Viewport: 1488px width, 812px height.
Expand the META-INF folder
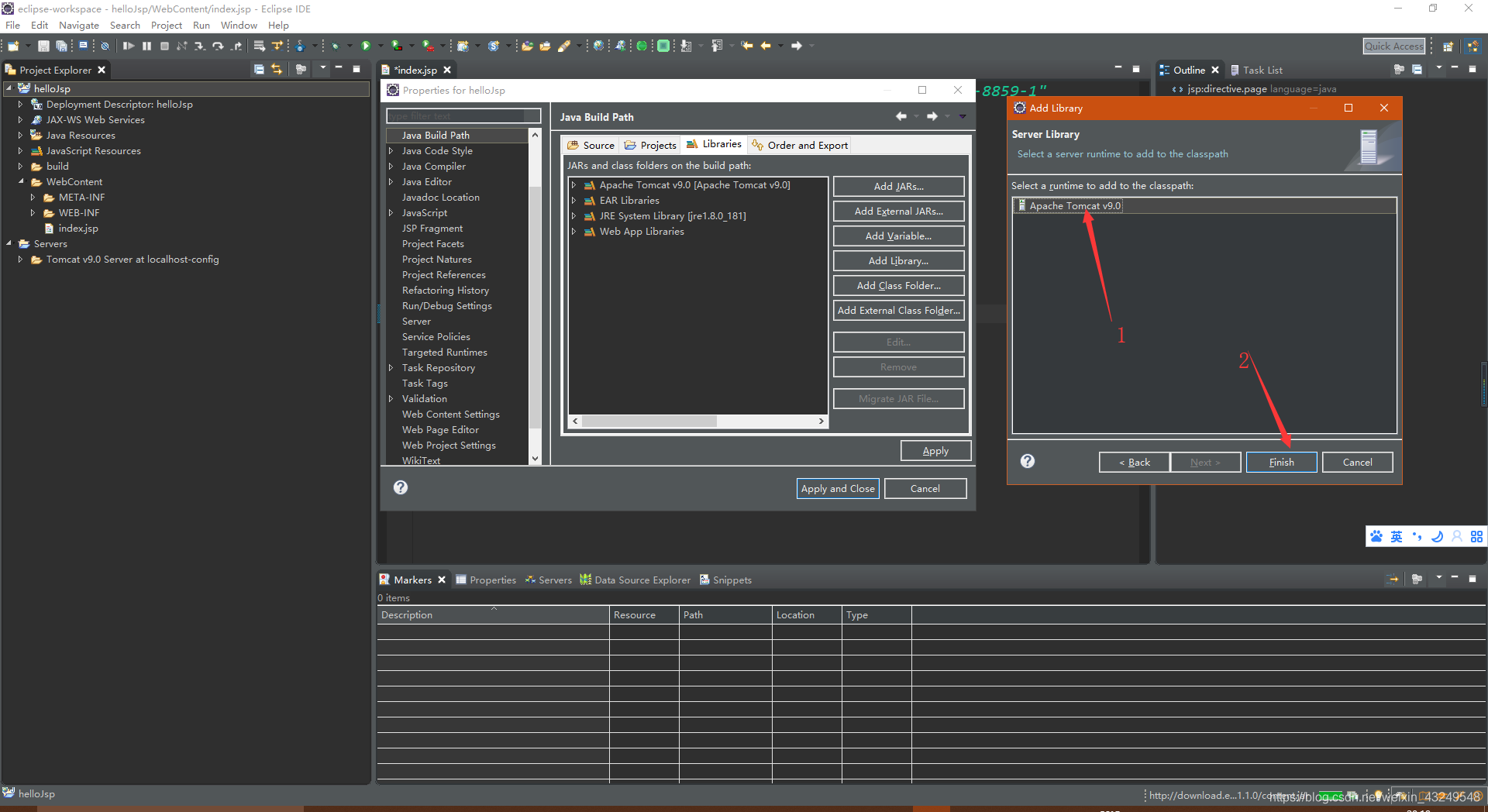tap(33, 198)
